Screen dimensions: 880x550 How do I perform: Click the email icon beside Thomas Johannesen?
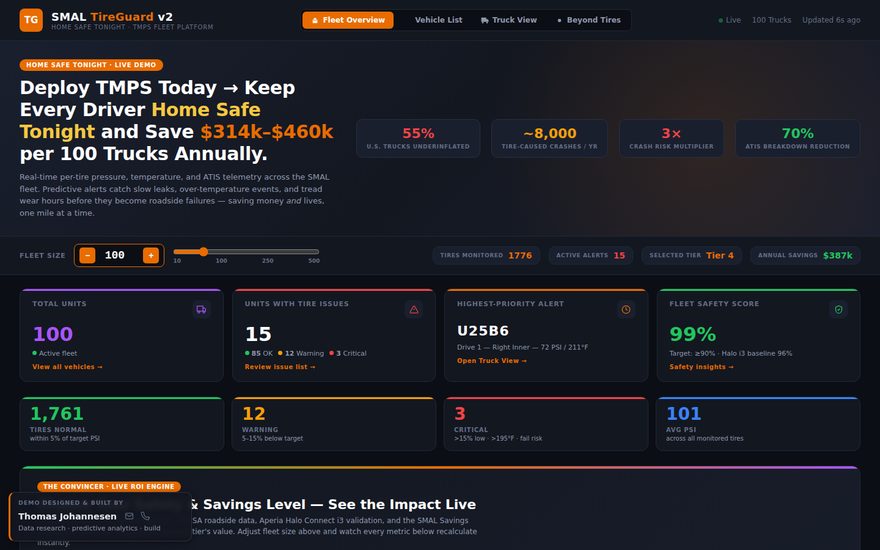[x=129, y=516]
